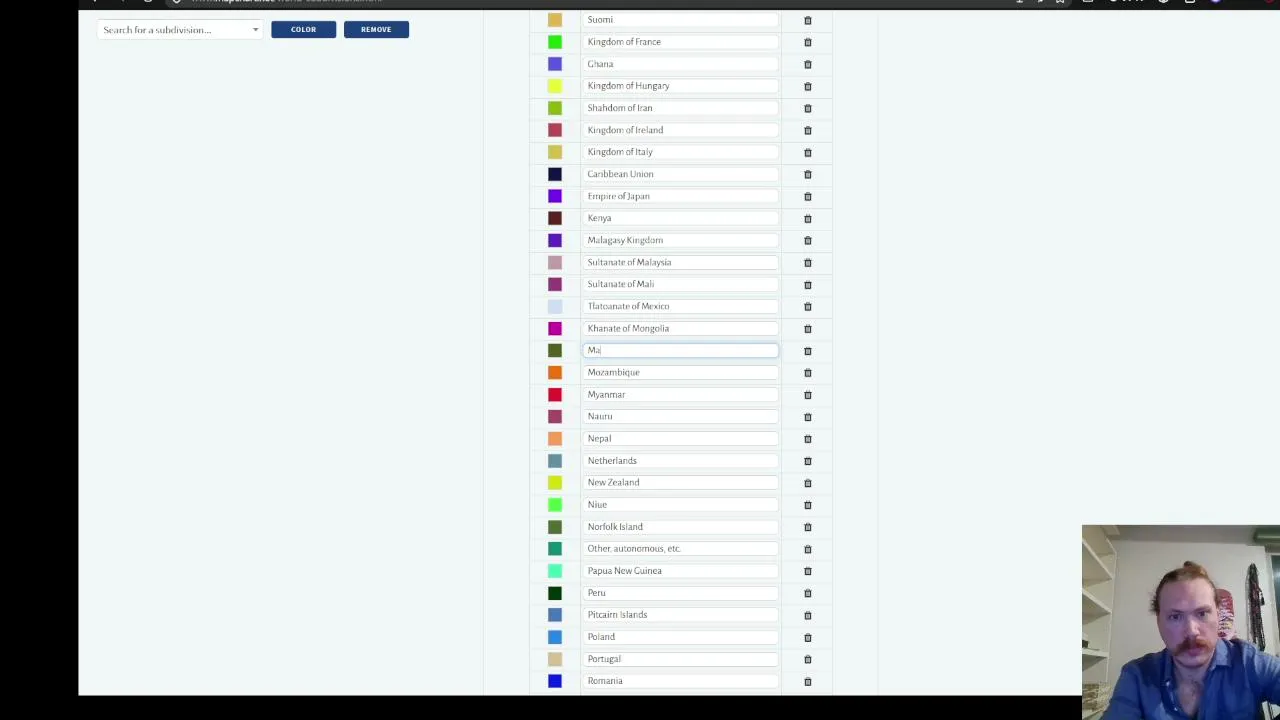Open the dark green Peru color swatch

(x=555, y=592)
